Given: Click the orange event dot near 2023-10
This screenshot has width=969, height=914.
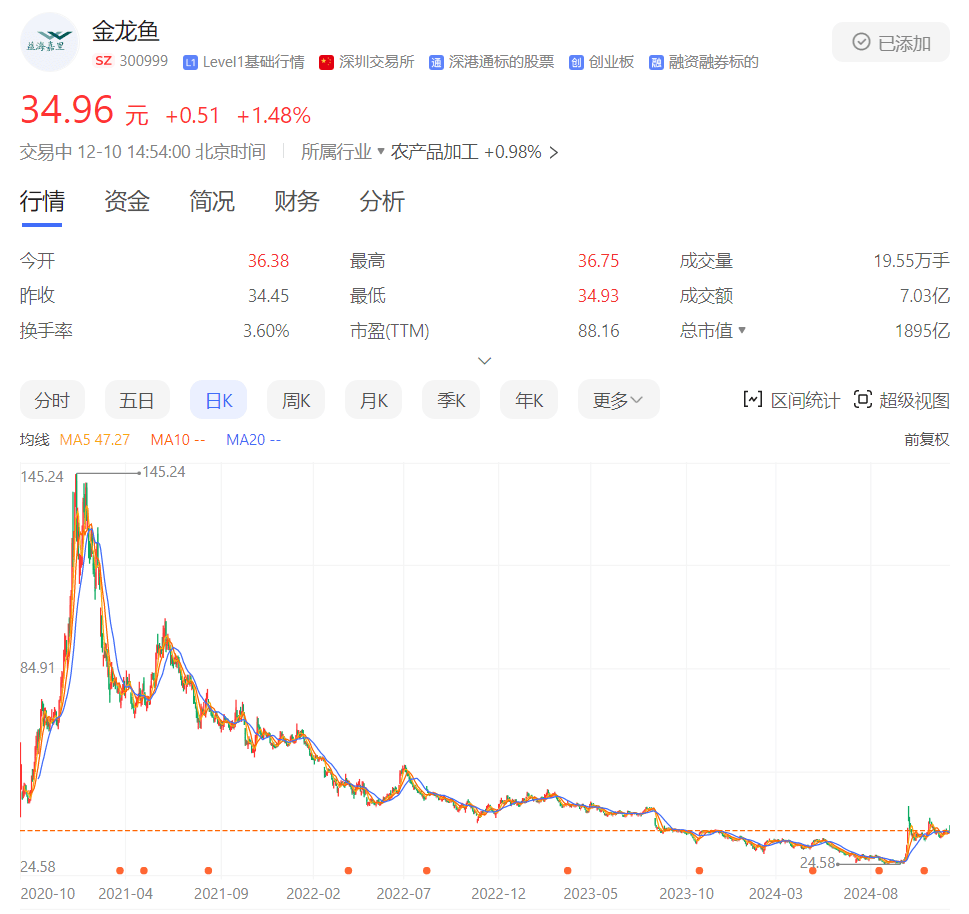Looking at the screenshot, I should pyautogui.click(x=699, y=870).
